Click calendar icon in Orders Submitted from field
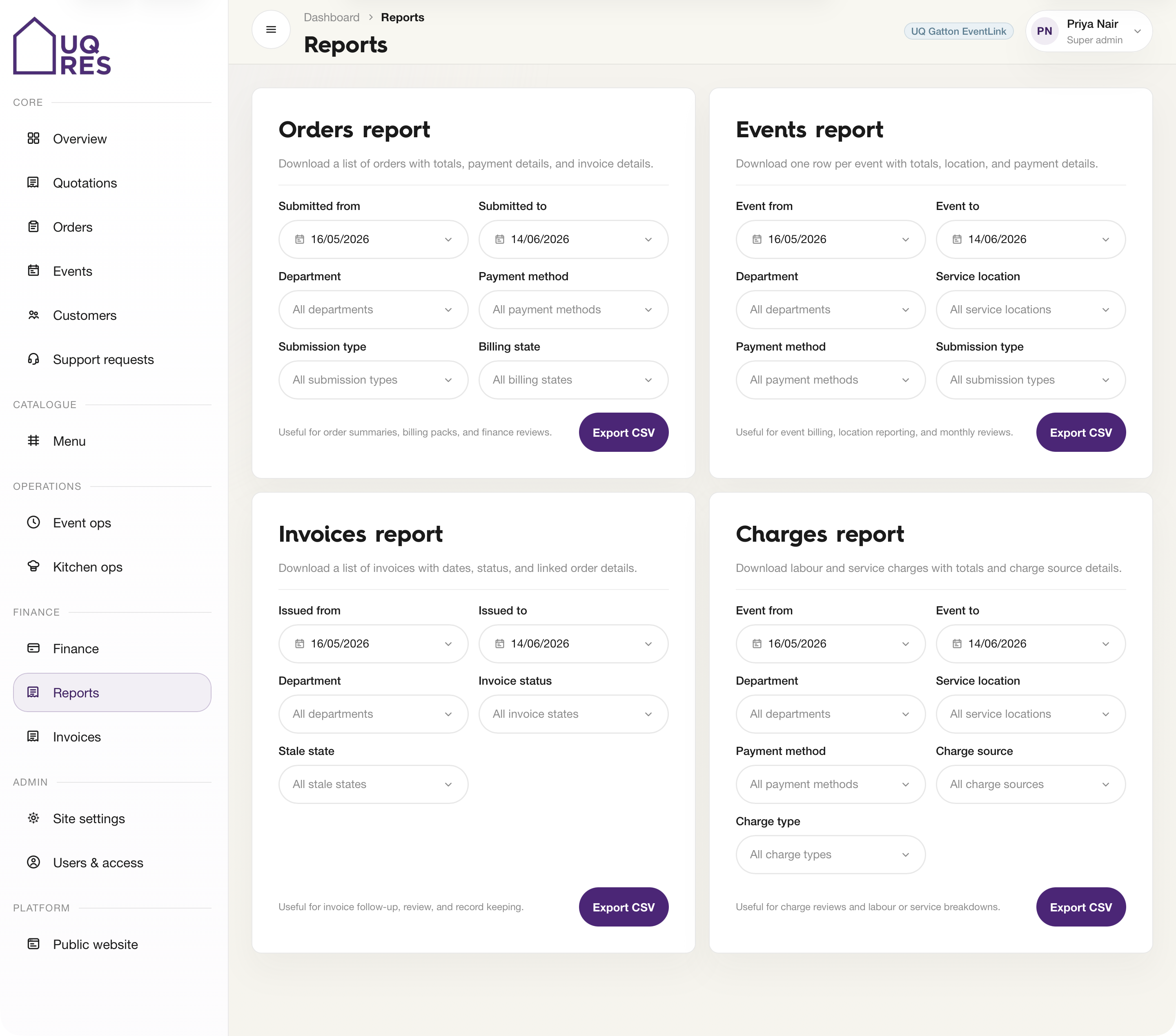Viewport: 1176px width, 1036px height. [300, 239]
